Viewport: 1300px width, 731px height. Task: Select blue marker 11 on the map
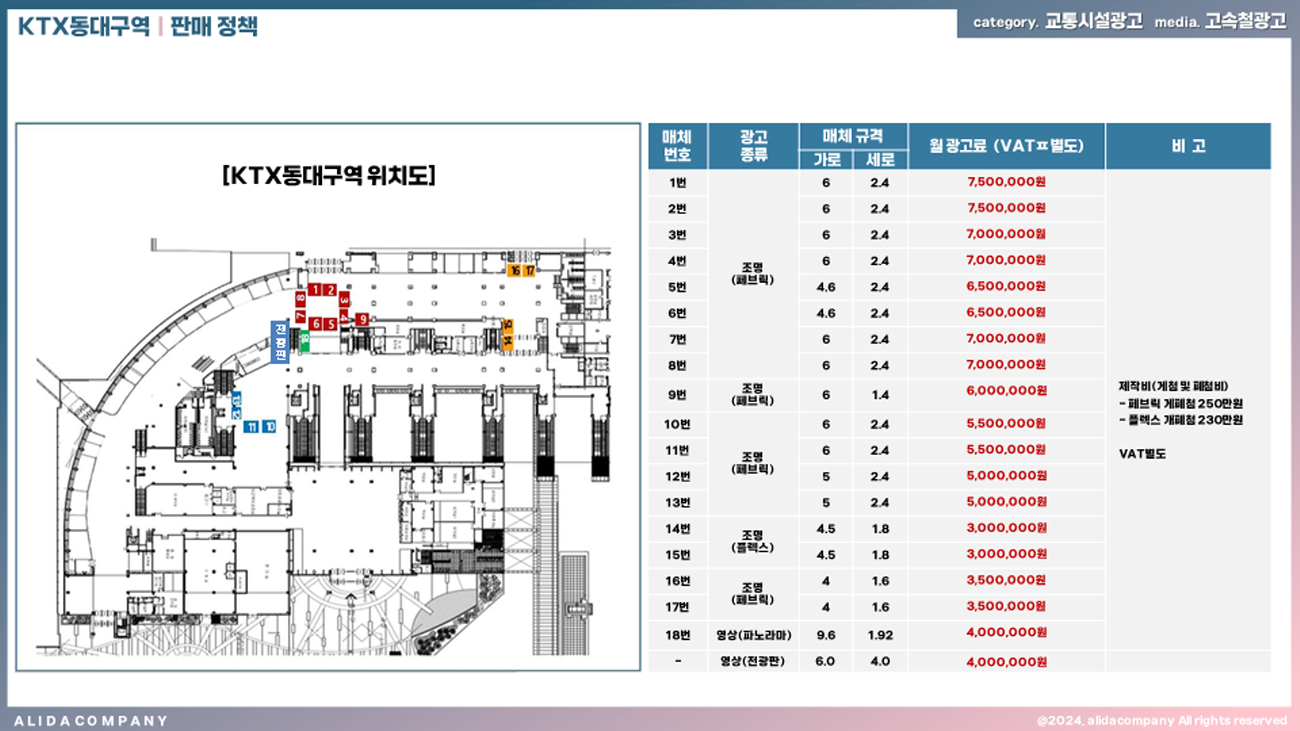pyautogui.click(x=252, y=427)
